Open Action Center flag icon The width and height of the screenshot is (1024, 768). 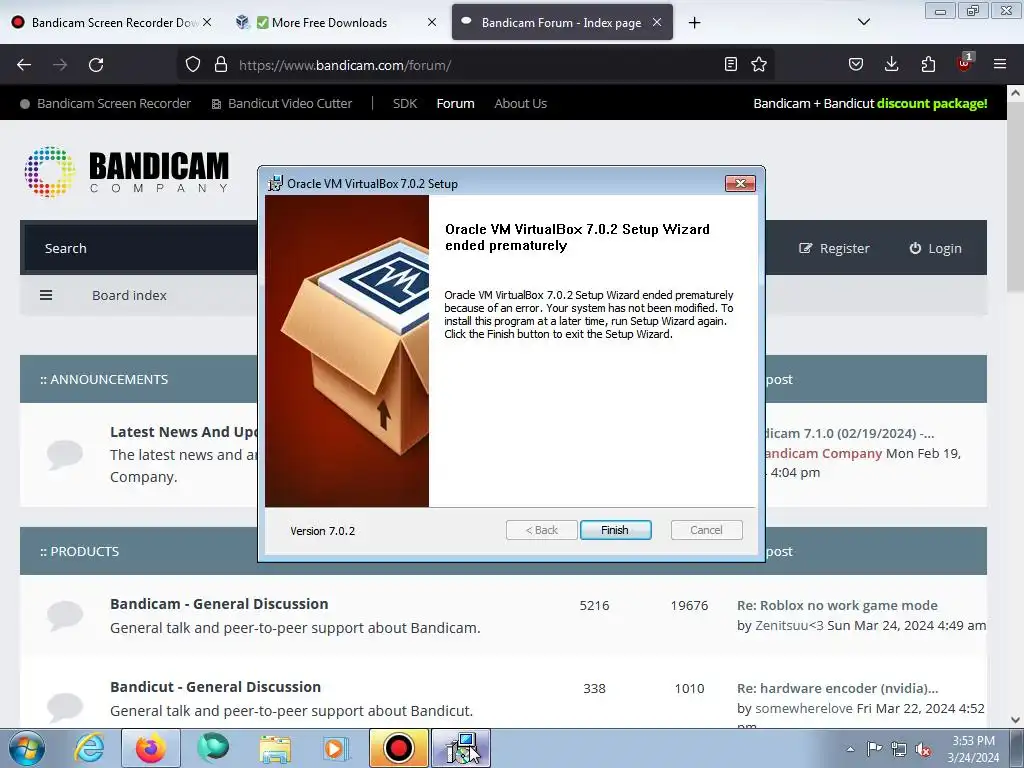pyautogui.click(x=874, y=748)
